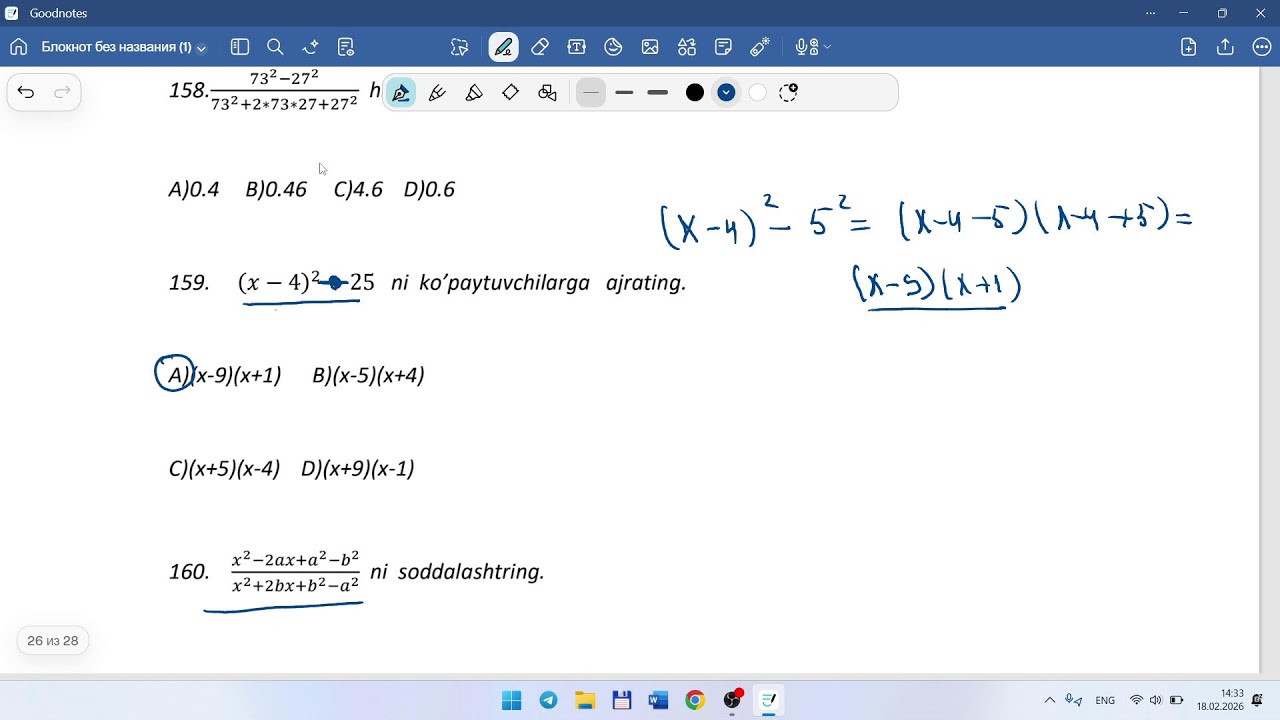This screenshot has width=1280, height=720.
Task: Add a custom color preset
Action: click(x=788, y=93)
